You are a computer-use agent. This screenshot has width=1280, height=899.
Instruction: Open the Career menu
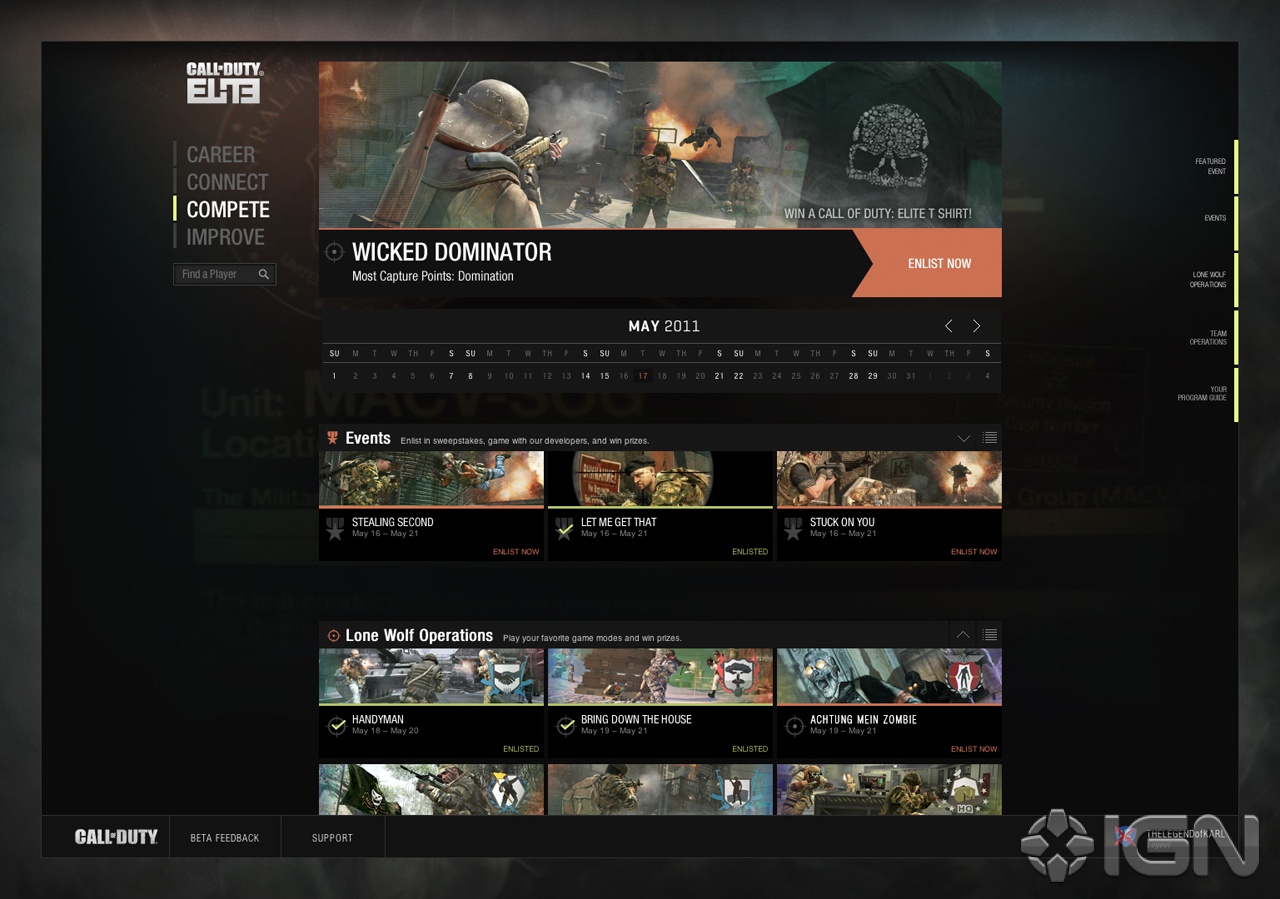[220, 155]
